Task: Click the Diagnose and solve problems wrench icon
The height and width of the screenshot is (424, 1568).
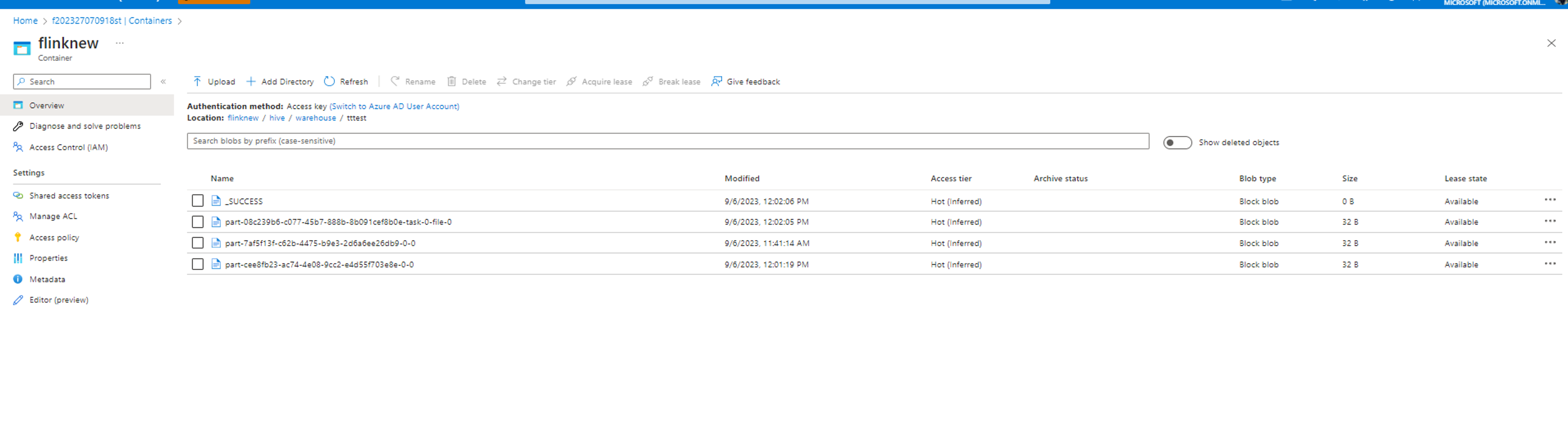Action: click(18, 126)
